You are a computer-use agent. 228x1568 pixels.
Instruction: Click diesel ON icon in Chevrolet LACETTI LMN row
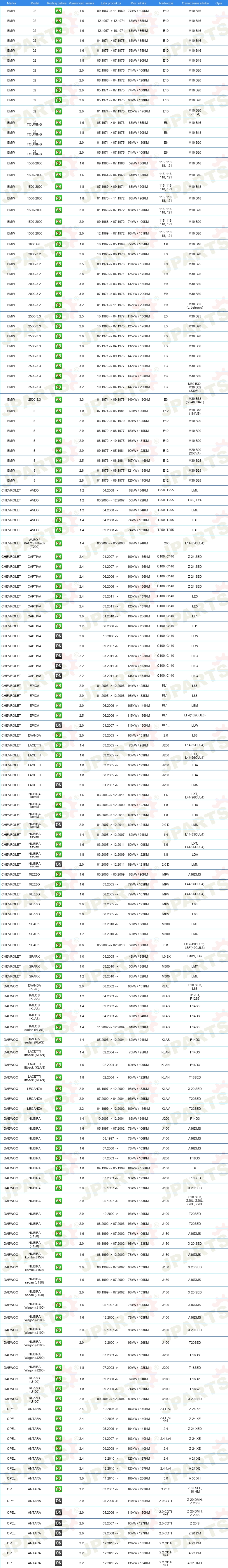[x=58, y=785]
